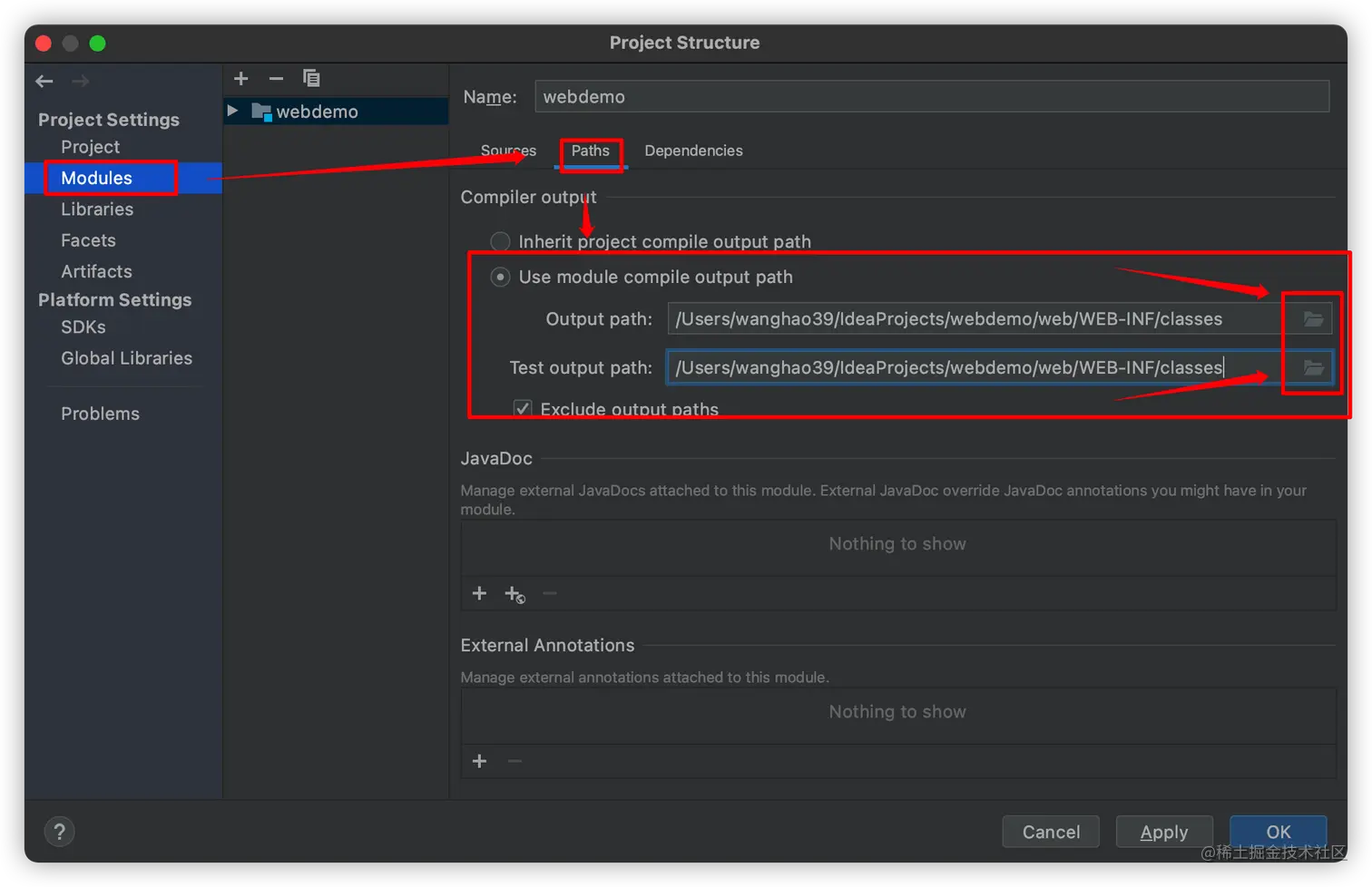Select Inherit project compile output path
The image size is (1372, 887).
click(500, 241)
